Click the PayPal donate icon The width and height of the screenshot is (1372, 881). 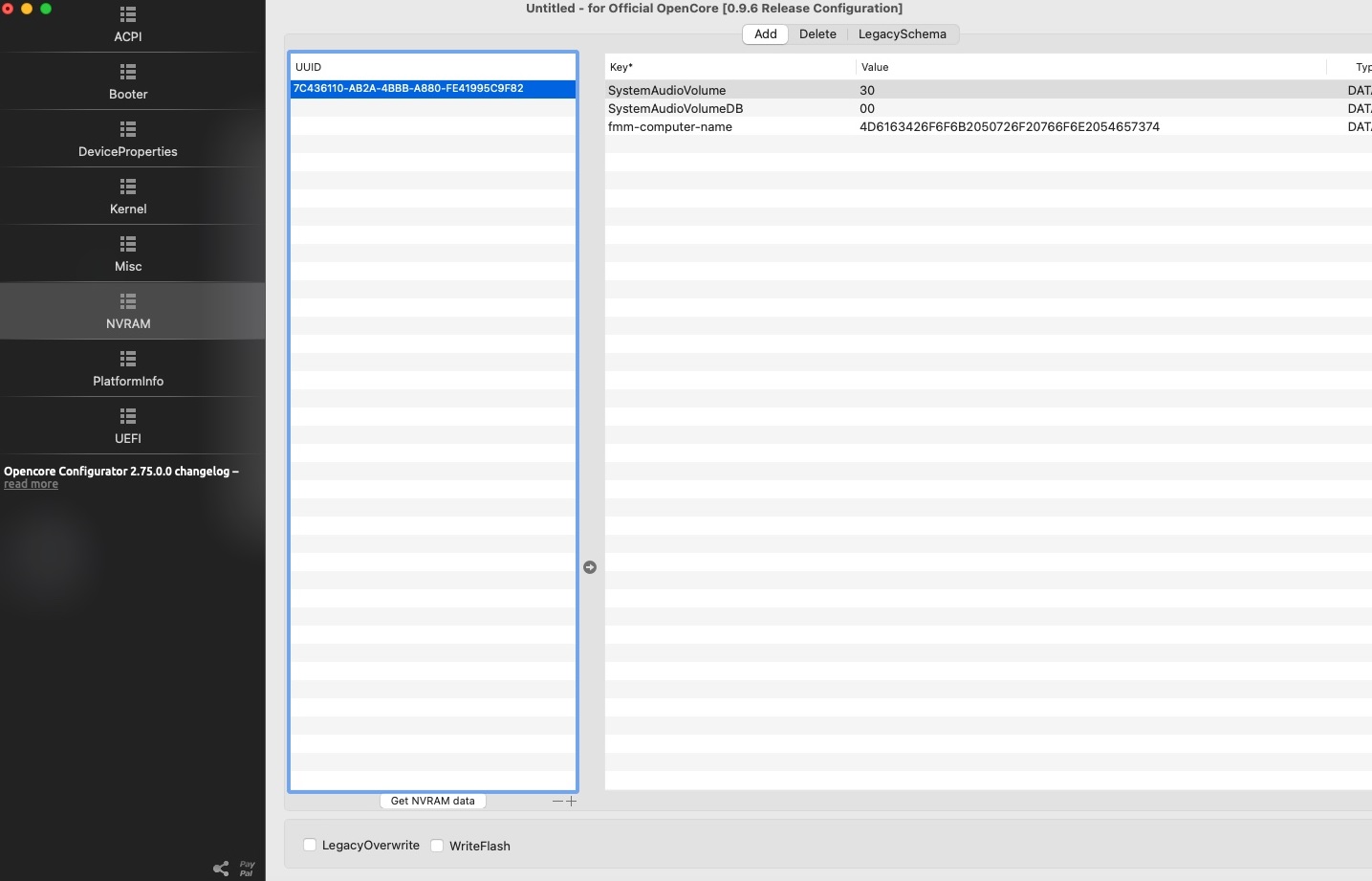(x=247, y=869)
